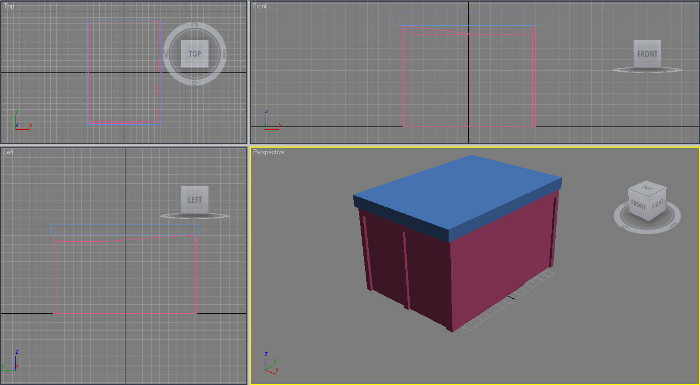Click the S compass letter on the Top ViewCube ring
The image size is (700, 385).
point(195,84)
